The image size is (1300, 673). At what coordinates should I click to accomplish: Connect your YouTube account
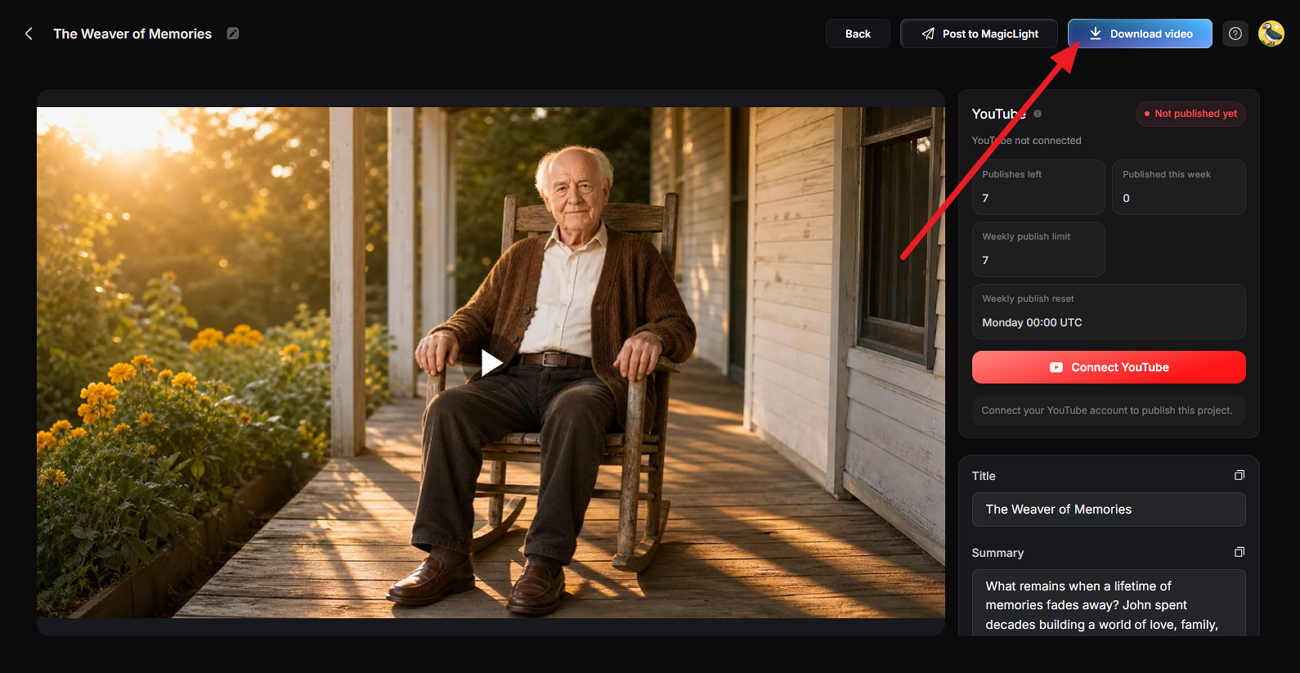1109,367
